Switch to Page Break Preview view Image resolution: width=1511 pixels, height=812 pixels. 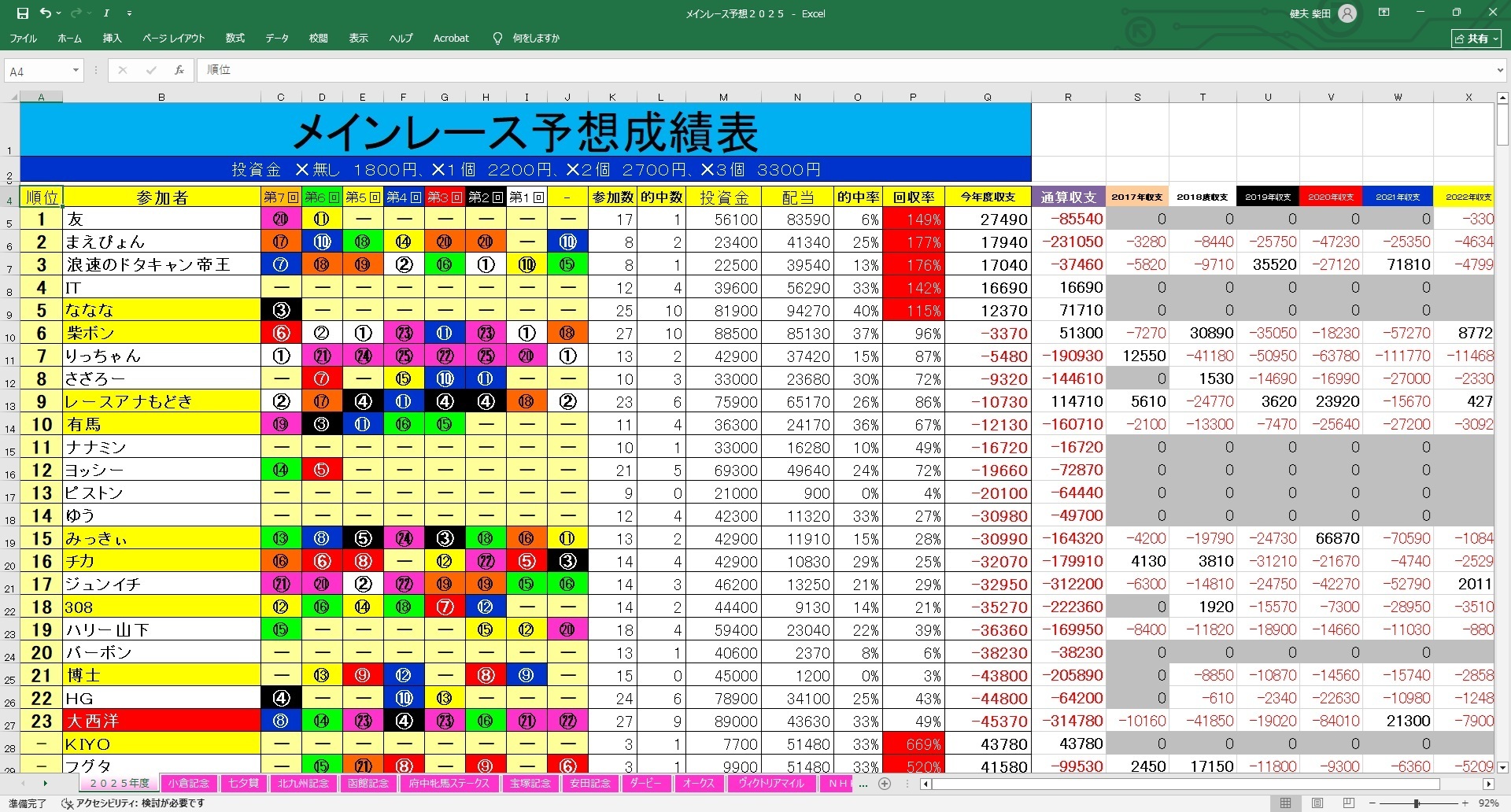tap(1348, 803)
